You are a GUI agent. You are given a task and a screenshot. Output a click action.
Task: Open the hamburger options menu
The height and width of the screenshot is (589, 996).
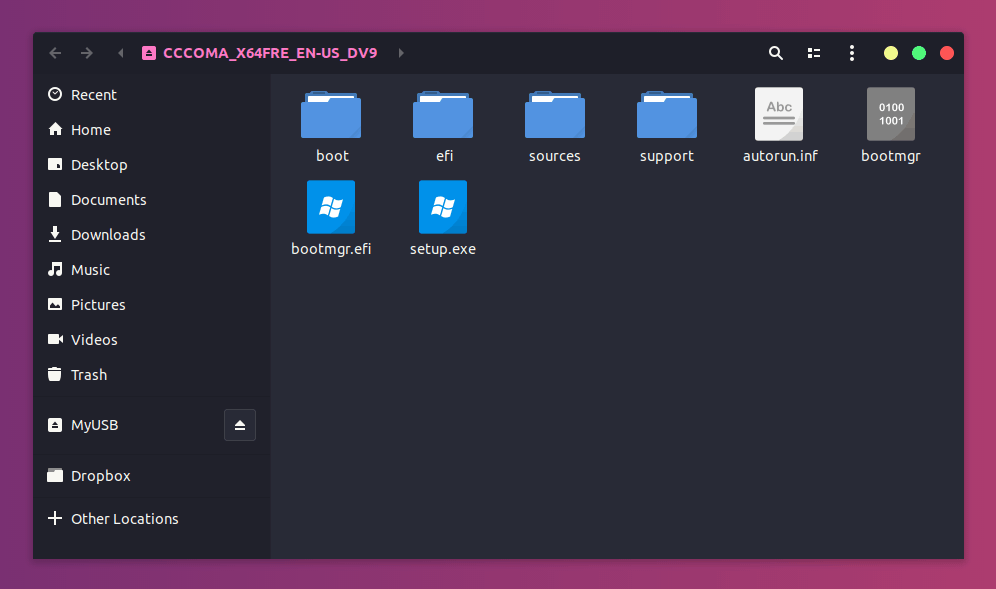point(851,52)
